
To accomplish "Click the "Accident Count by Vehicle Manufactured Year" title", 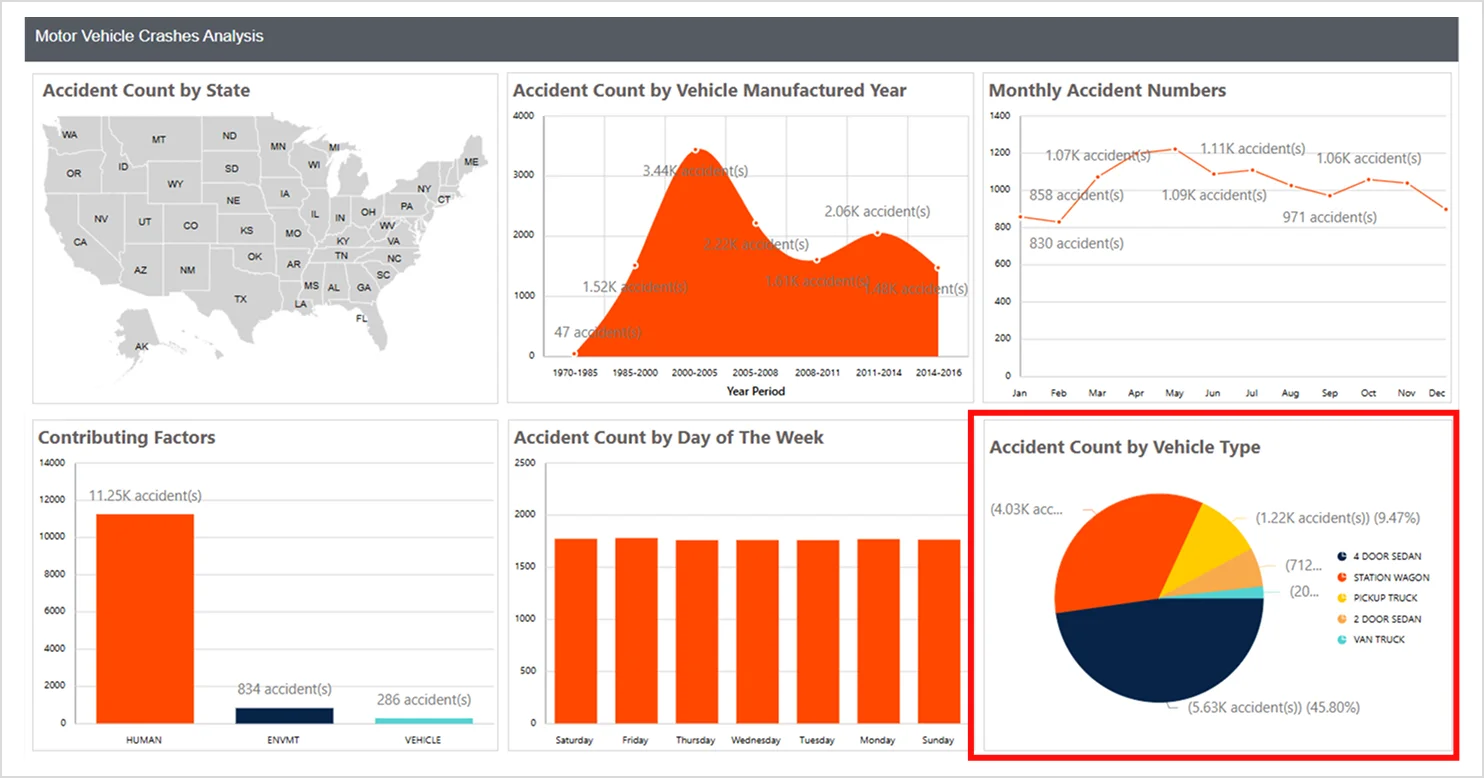I will 710,90.
